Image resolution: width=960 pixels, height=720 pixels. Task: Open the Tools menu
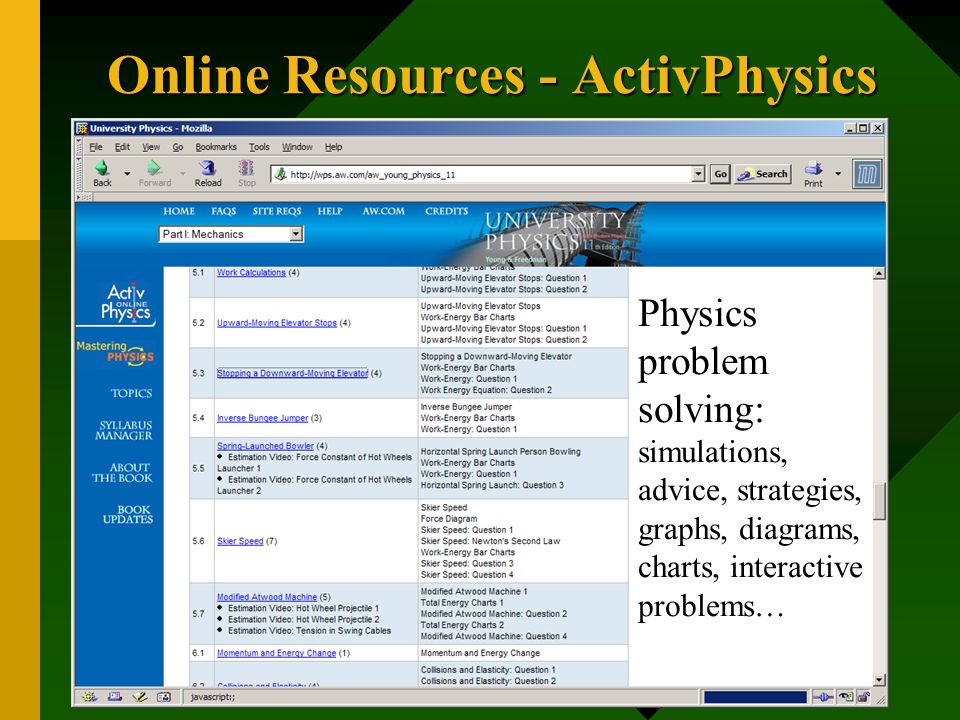click(x=259, y=147)
